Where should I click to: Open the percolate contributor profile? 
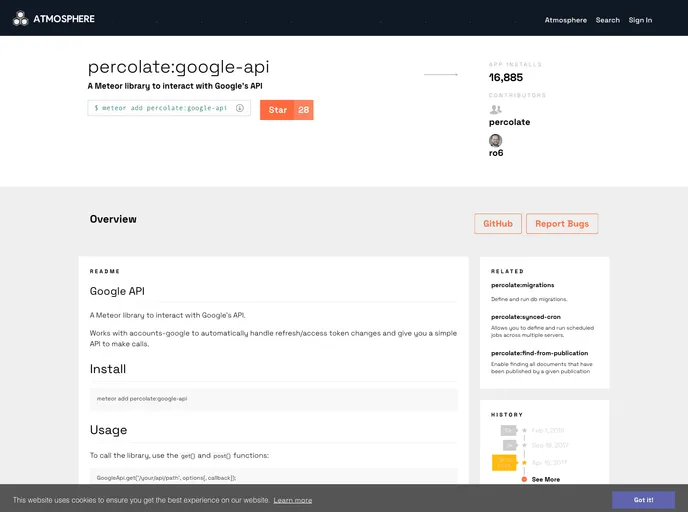click(509, 122)
